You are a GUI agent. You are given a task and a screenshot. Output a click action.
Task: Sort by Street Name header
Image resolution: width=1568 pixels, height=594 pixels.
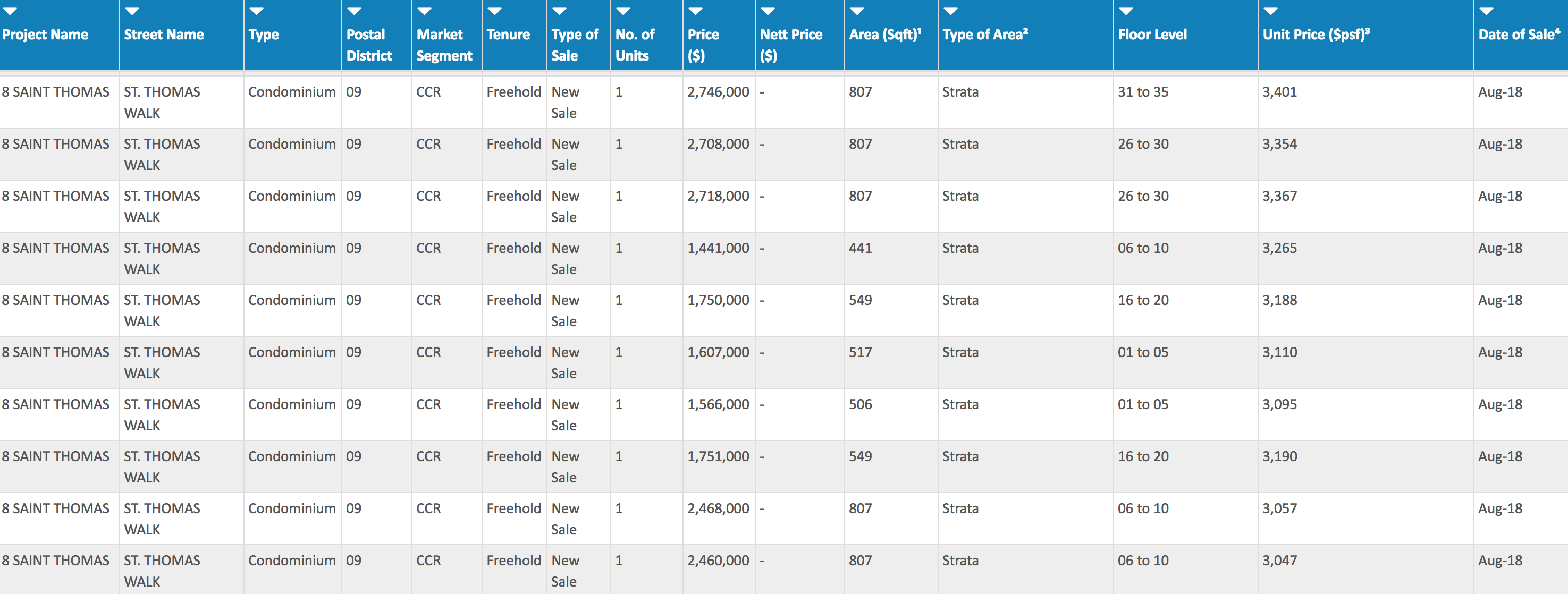[164, 35]
